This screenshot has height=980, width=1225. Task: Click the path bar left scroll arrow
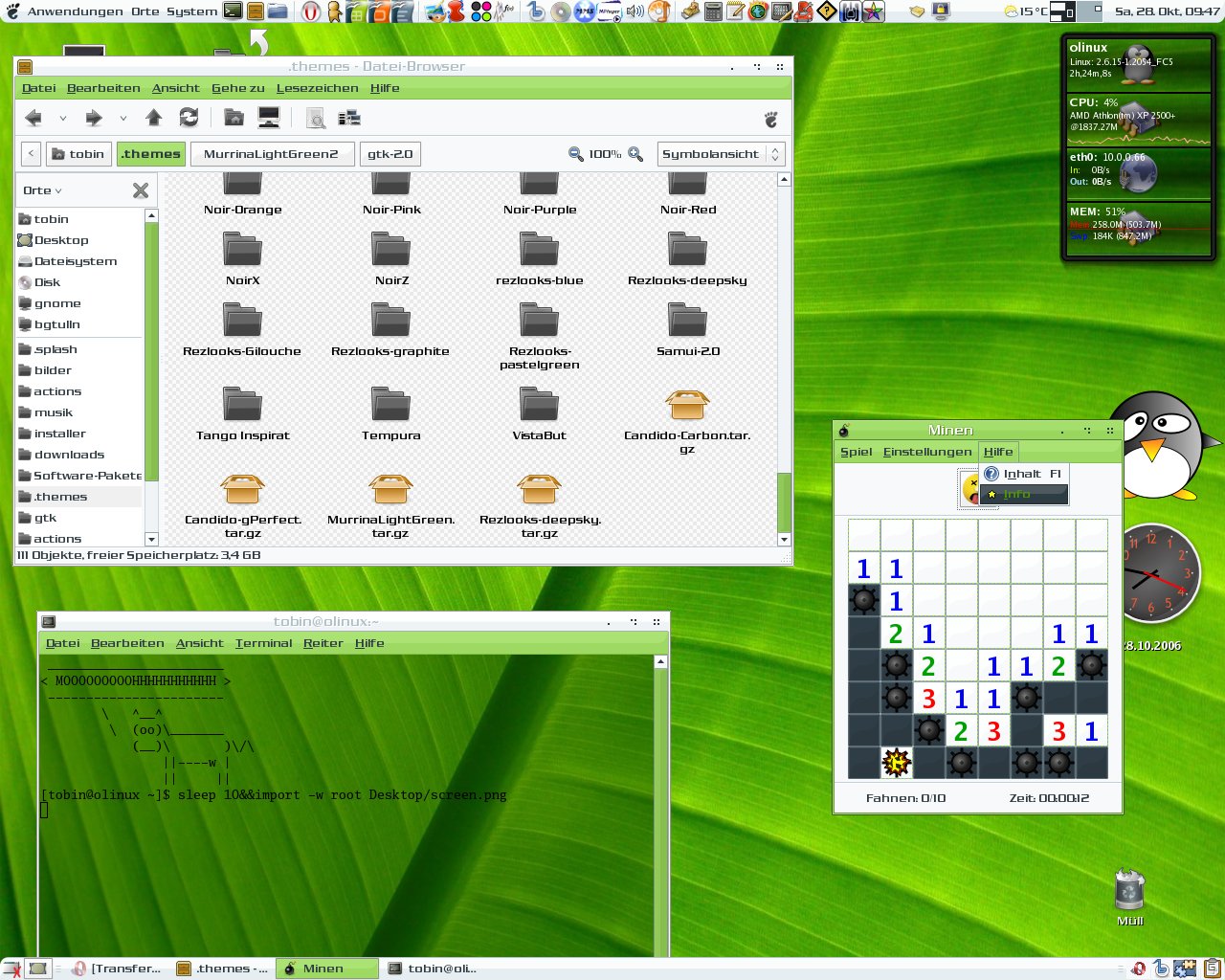tap(31, 154)
